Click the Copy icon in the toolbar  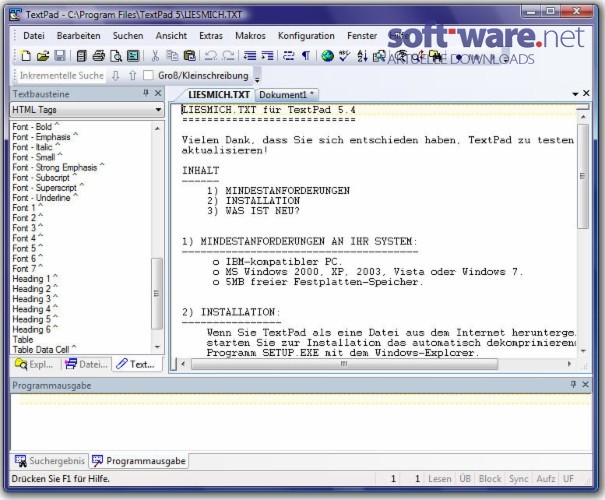[172, 56]
